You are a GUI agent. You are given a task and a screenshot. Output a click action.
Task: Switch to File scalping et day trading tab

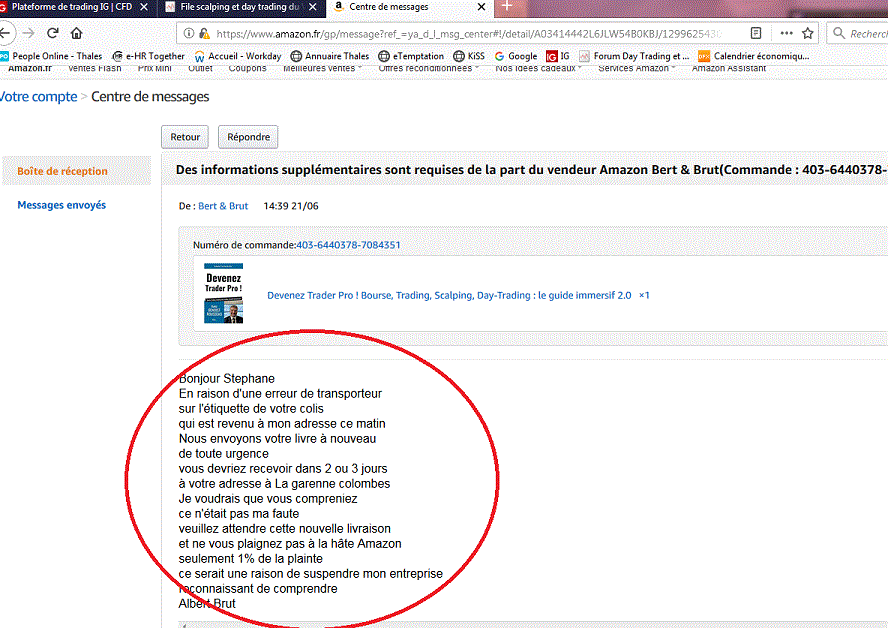click(241, 7)
